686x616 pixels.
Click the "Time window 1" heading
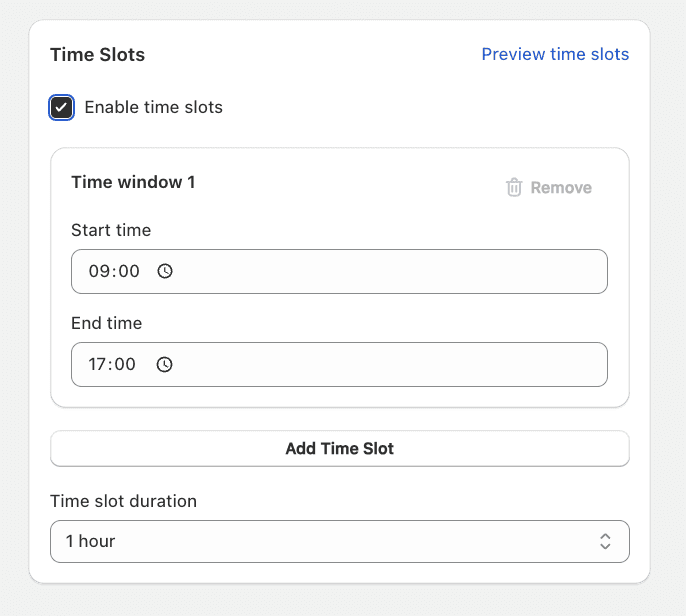133,182
